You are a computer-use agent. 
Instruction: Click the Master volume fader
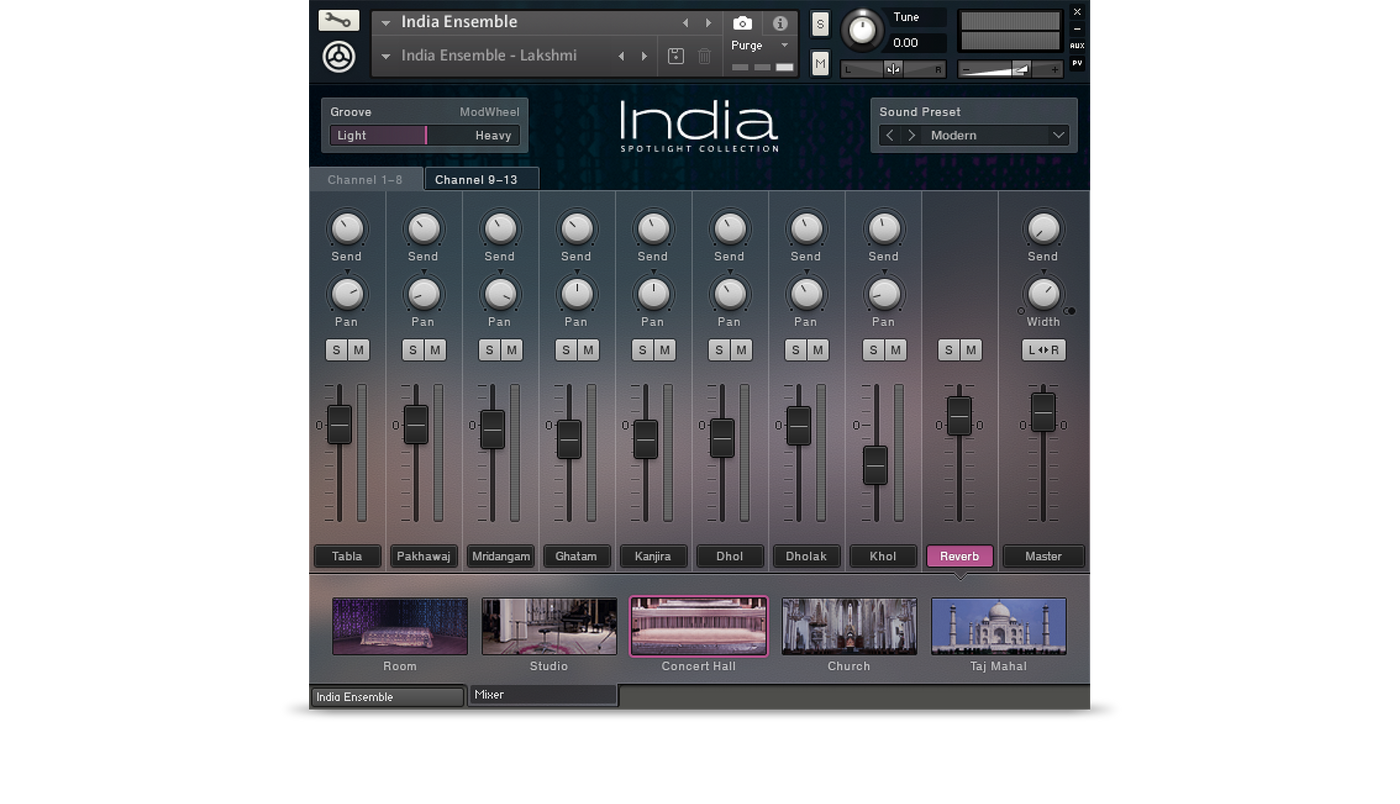1043,412
